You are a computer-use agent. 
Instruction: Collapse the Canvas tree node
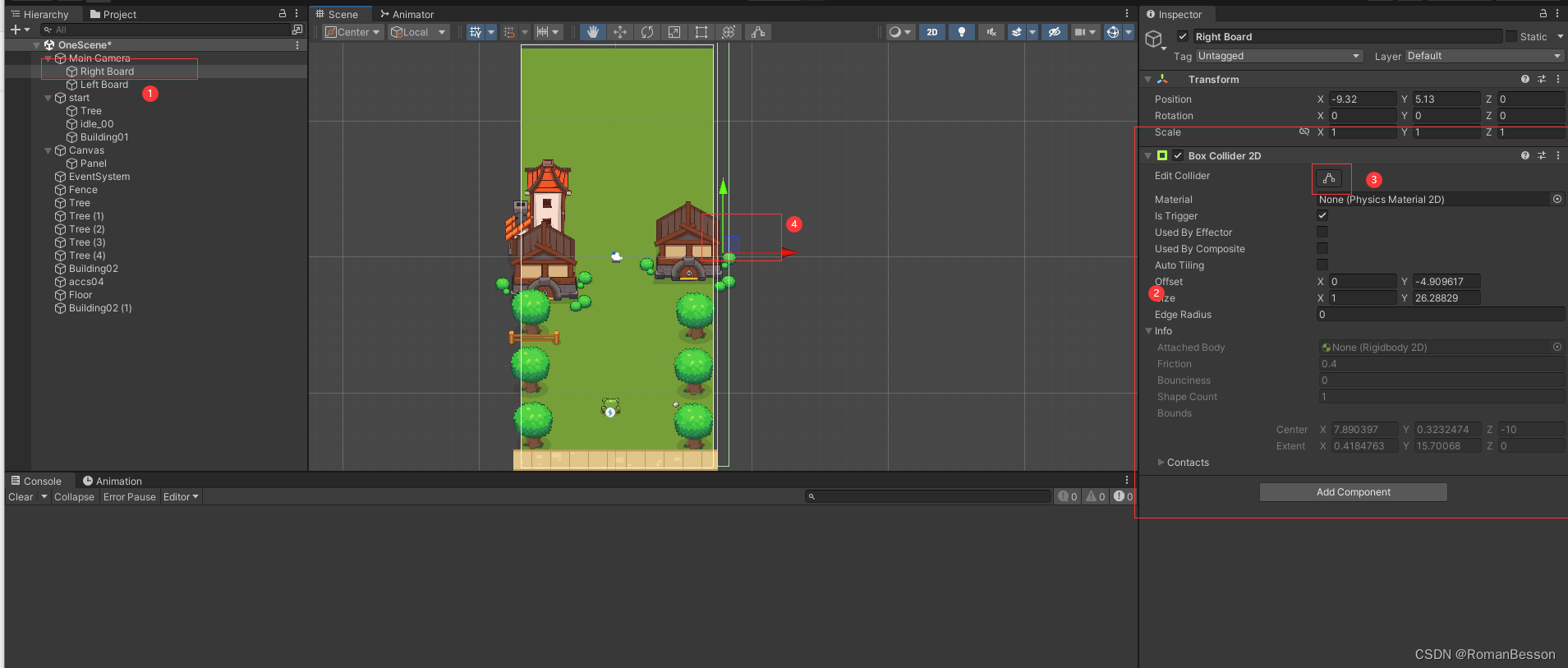(x=48, y=150)
